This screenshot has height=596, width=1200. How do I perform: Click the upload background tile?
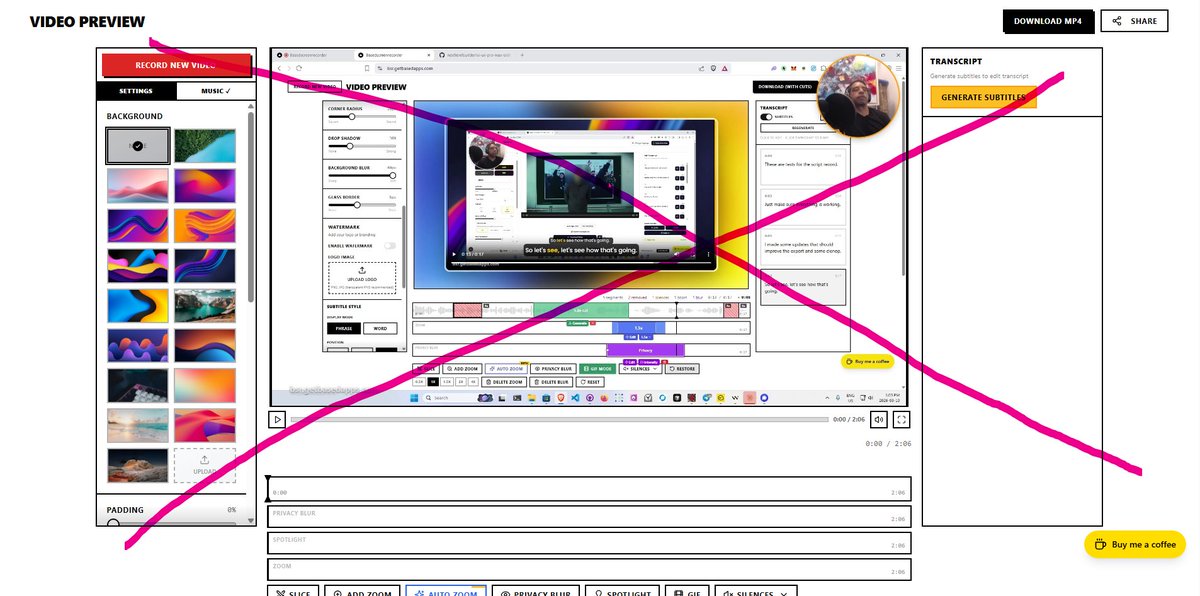(x=205, y=465)
